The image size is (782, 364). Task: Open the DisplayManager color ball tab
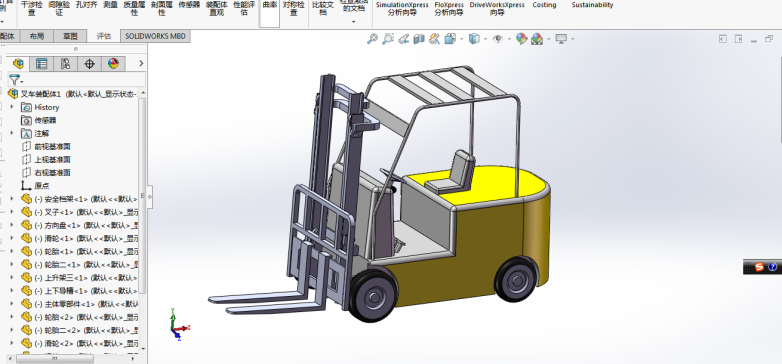click(x=113, y=63)
